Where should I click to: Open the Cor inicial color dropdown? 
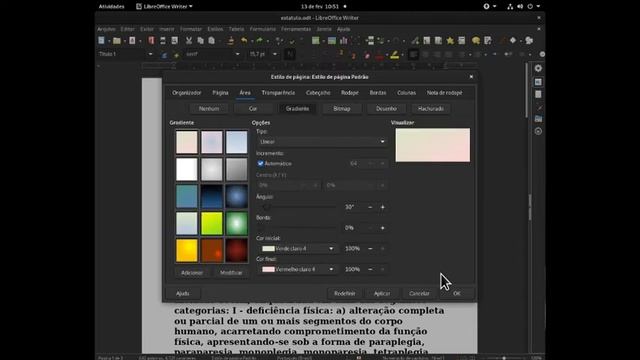(298, 249)
